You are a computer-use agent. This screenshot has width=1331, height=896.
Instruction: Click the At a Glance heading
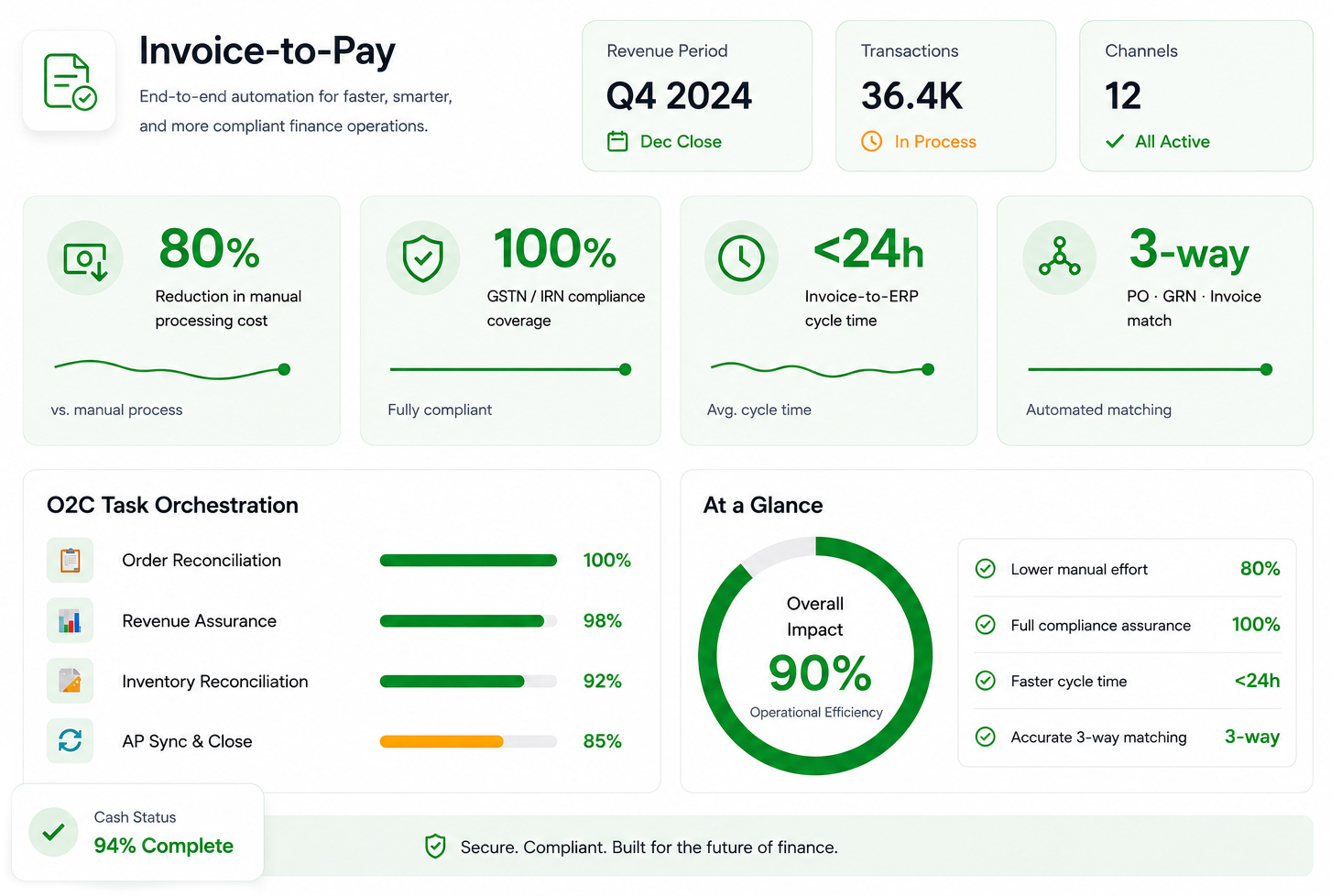763,505
